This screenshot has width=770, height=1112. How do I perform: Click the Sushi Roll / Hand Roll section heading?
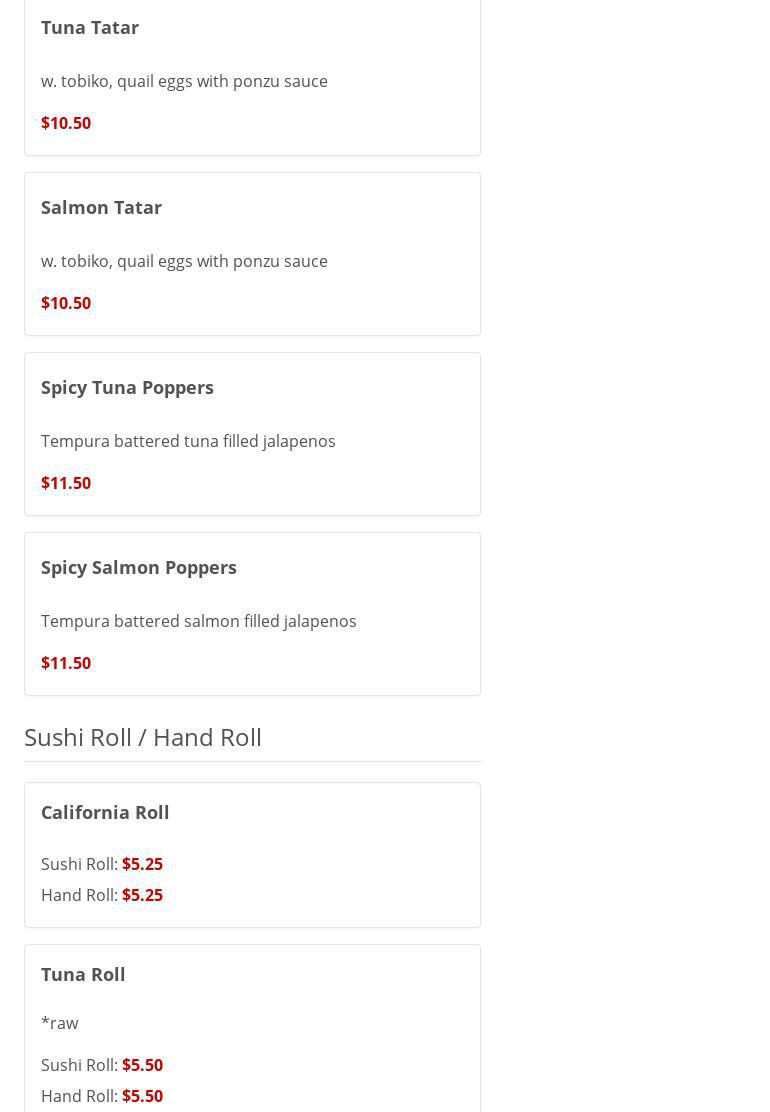pos(143,737)
